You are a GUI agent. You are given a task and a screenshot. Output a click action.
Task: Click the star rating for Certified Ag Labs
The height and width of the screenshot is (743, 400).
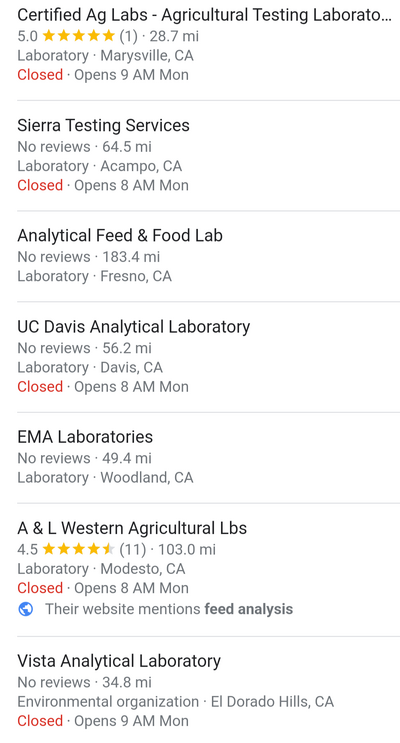[79, 36]
